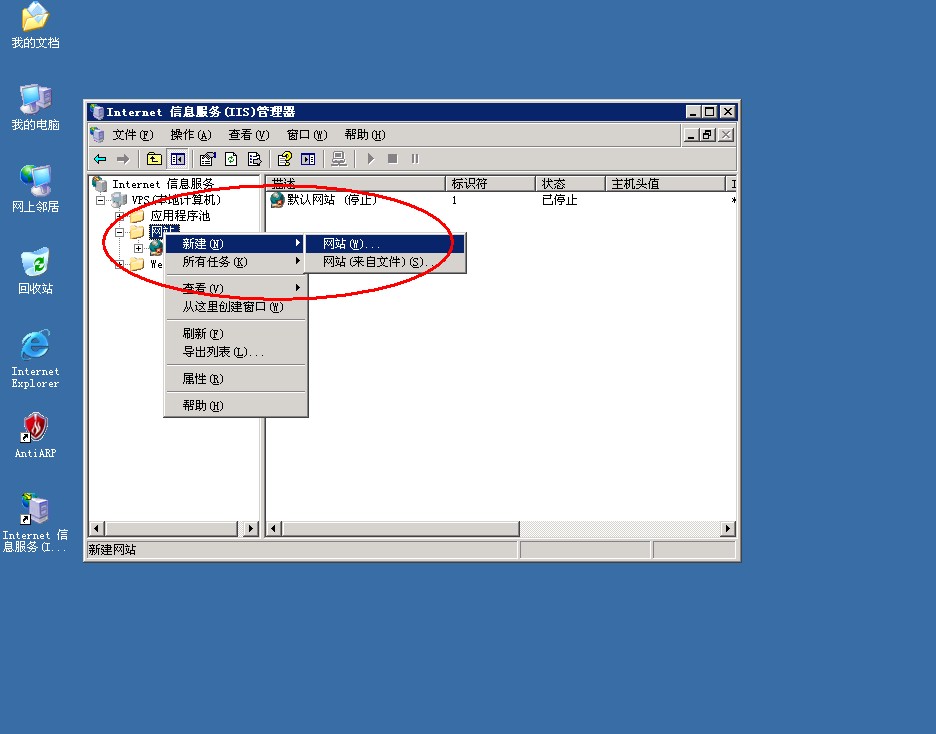Open 我的电脑 desktop icon
The image size is (936, 734).
35,107
